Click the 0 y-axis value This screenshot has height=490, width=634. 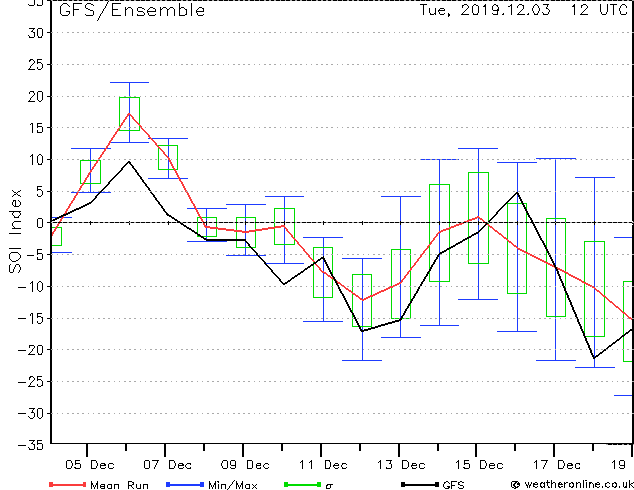40,223
